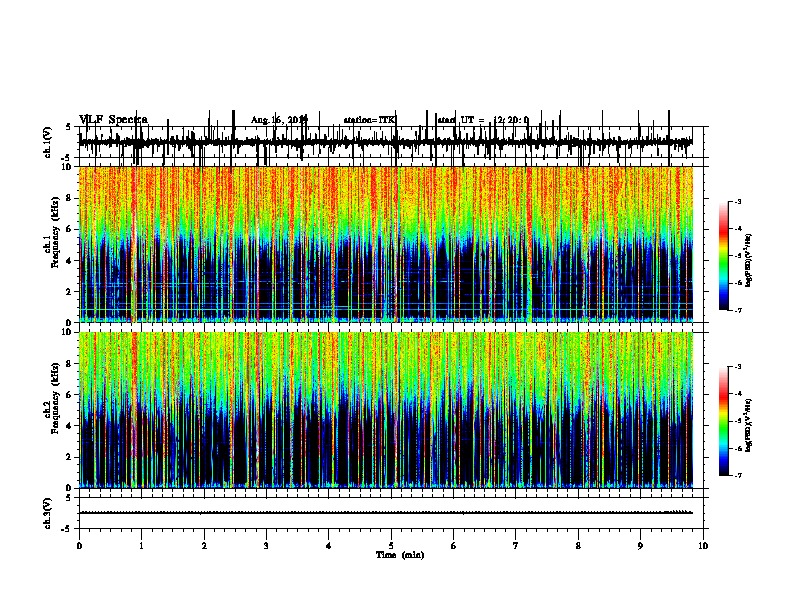This screenshot has width=792, height=612.
Task: Click the "8" kHz tick on the ch.2 spectrogram
Action: 69,364
